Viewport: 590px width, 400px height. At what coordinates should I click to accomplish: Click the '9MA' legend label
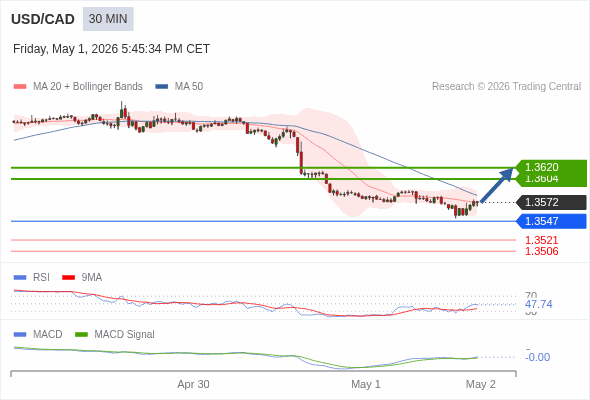coord(92,278)
